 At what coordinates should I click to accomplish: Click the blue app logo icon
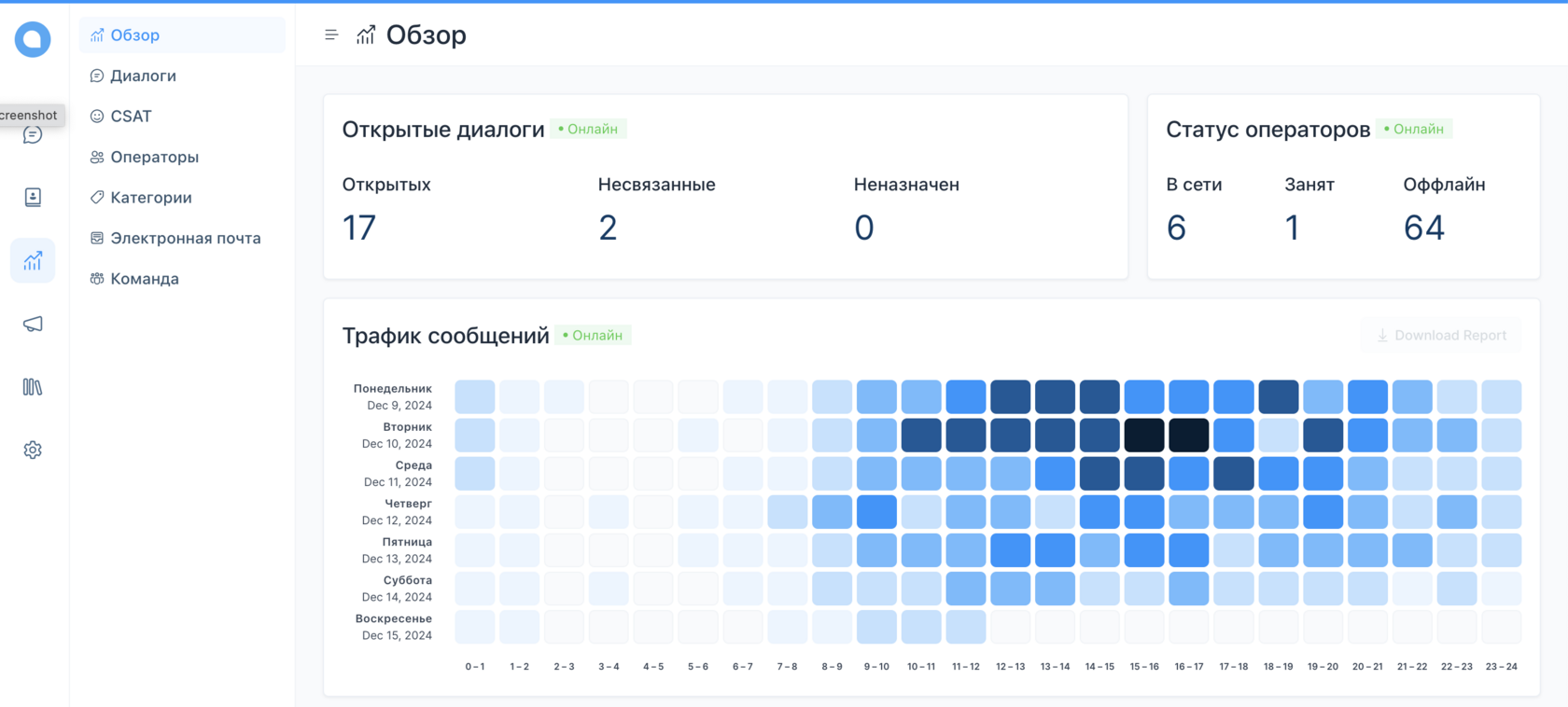33,39
